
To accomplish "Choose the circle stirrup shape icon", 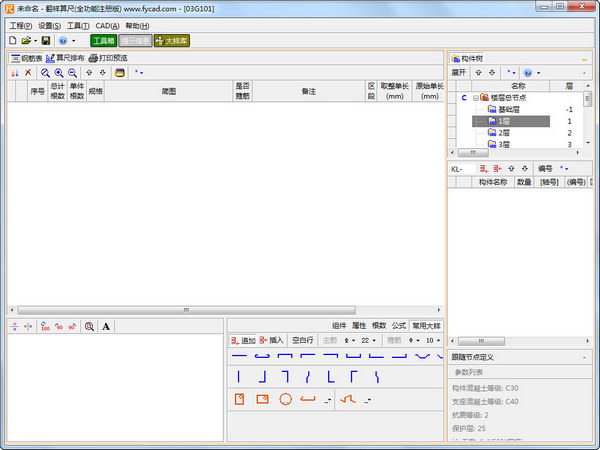I will 285,399.
